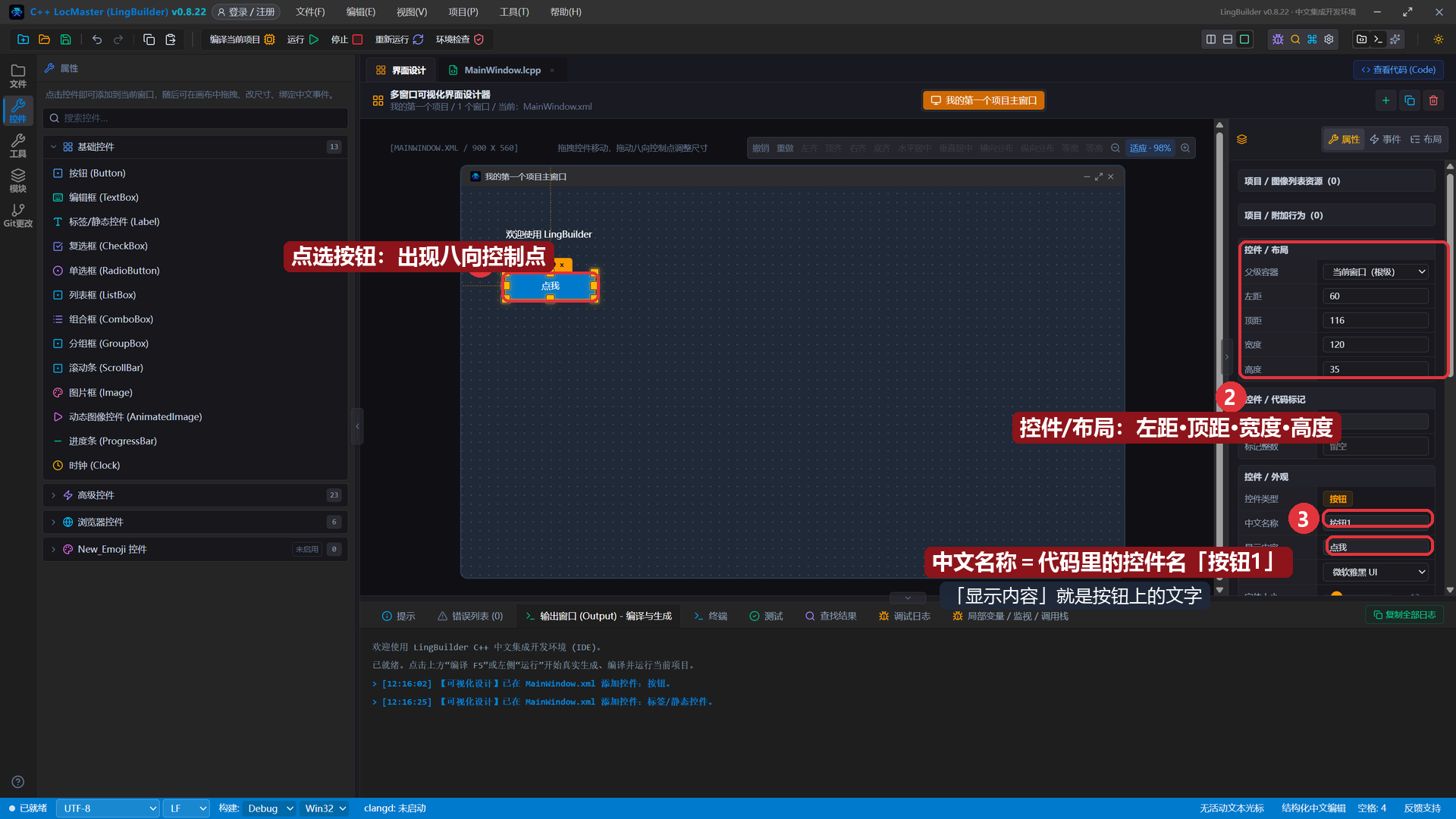This screenshot has height=819, width=1456.
Task: Click the AI sparkle icon
Action: pos(1395,39)
